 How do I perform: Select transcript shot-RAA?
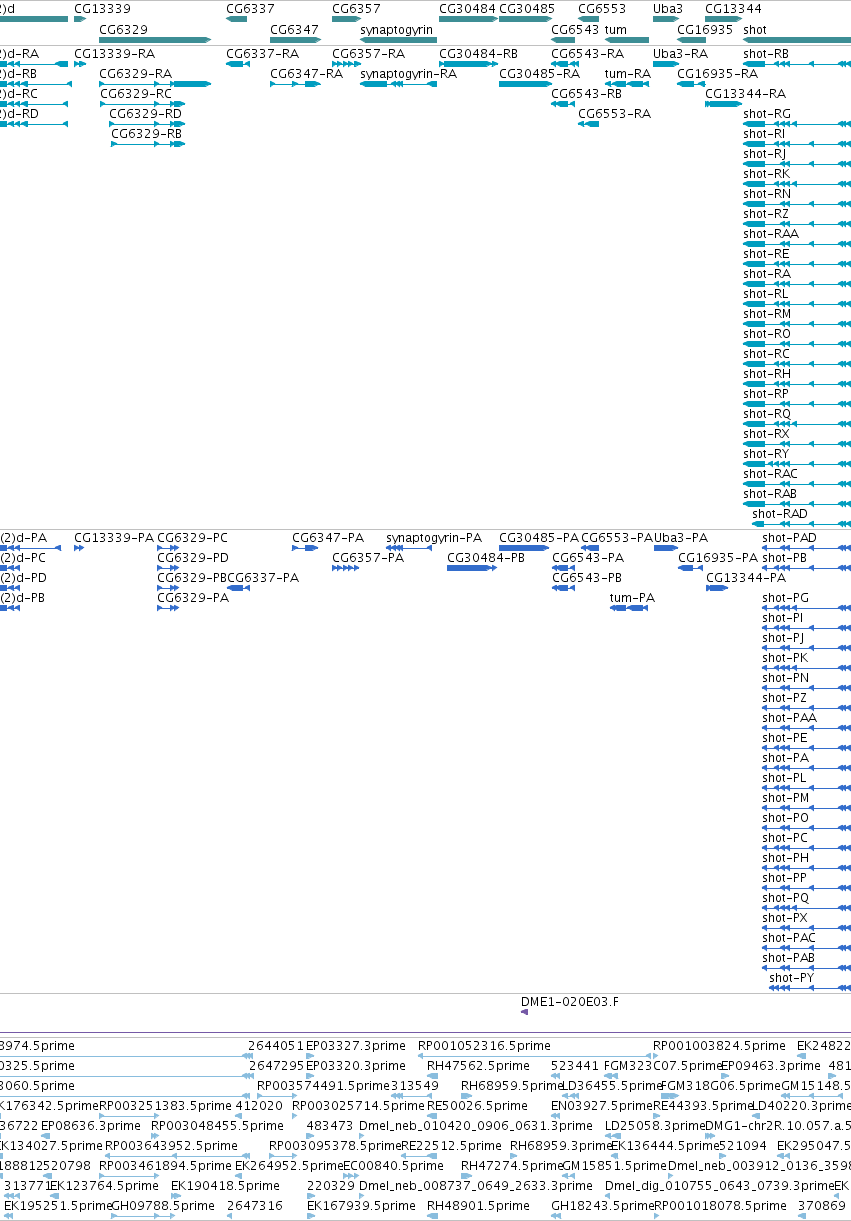pos(771,234)
